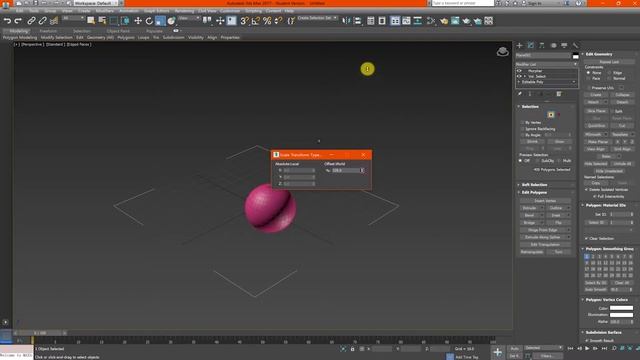This screenshot has height=360, width=640.
Task: Activate the Select and Scale tool
Action: click(x=160, y=20)
